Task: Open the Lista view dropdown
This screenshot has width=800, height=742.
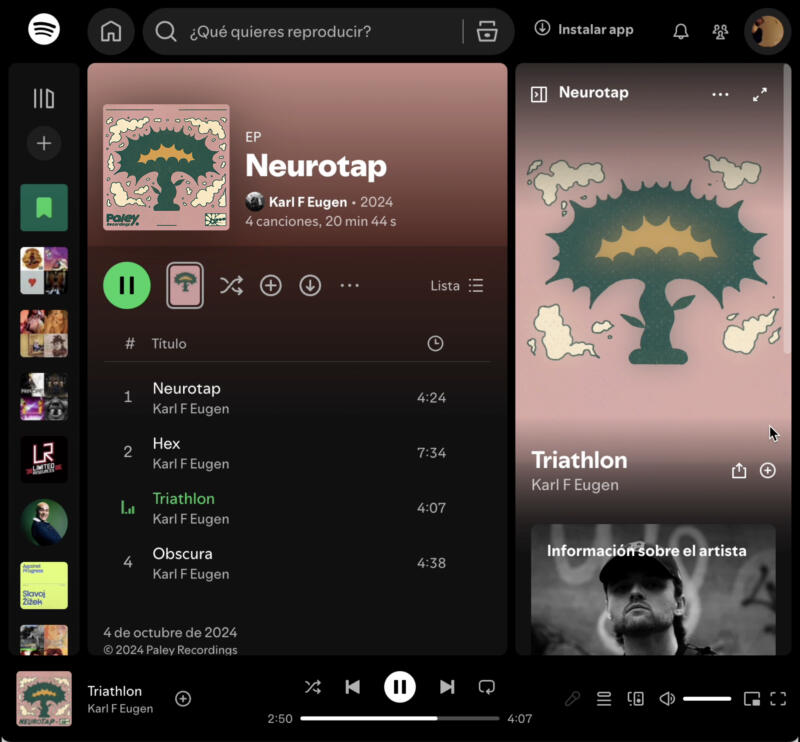Action: [457, 285]
